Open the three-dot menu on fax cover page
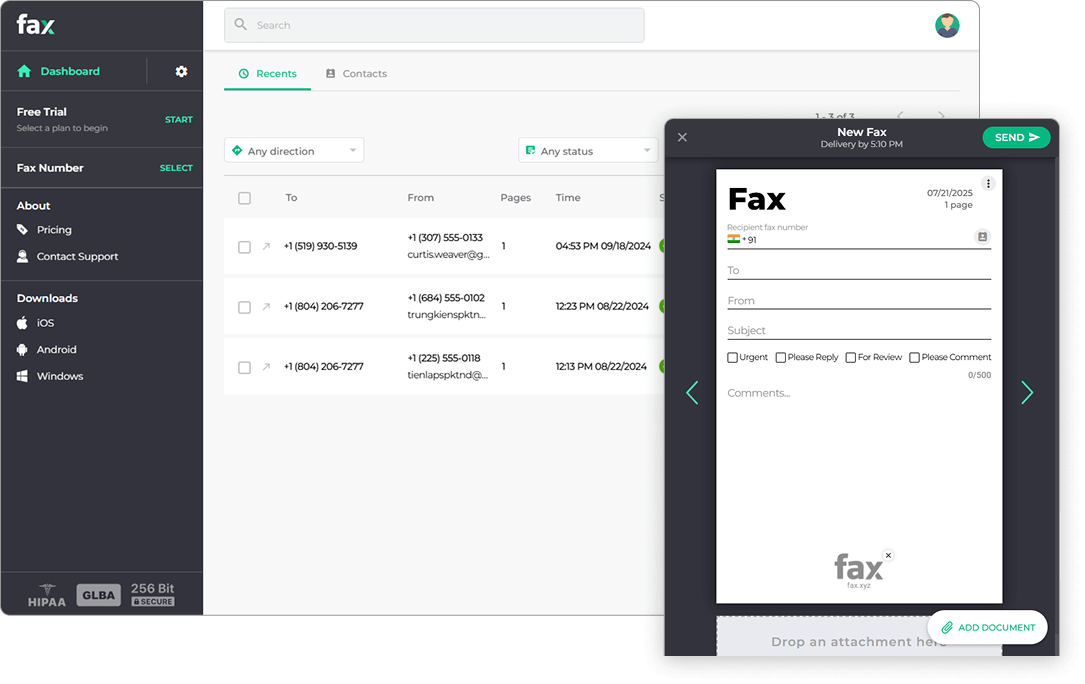The image size is (1085, 684). click(x=988, y=183)
